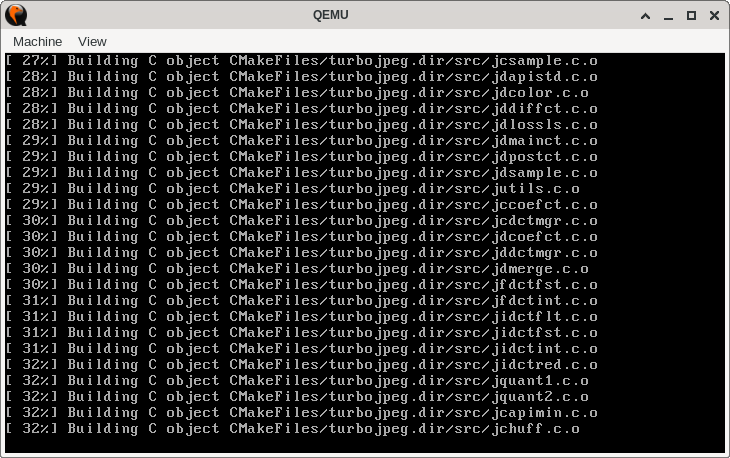Click the jdcolor.c.o output line

[x=297, y=93]
